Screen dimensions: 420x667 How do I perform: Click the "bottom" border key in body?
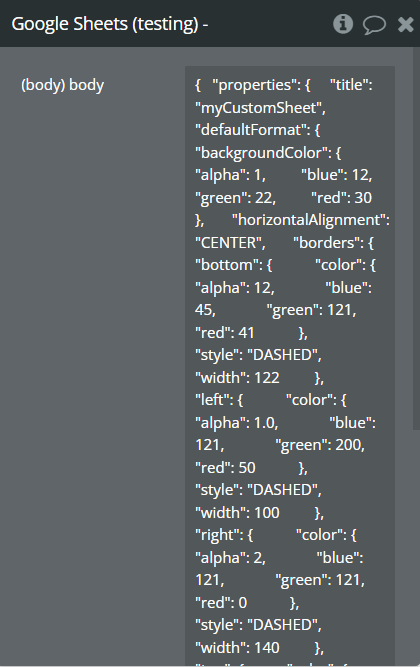pyautogui.click(x=229, y=265)
